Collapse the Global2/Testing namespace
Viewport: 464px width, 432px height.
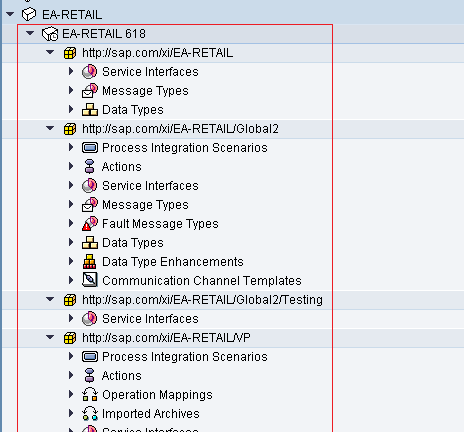50,299
